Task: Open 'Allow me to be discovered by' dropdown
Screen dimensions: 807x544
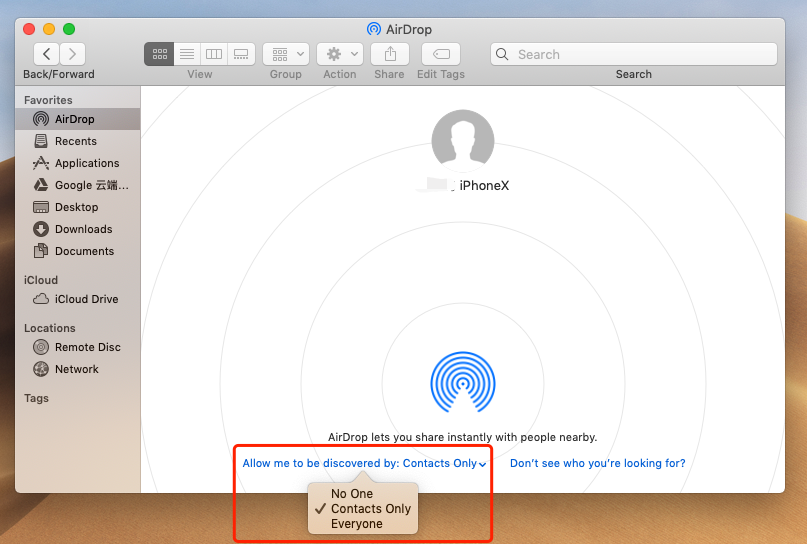Action: [x=364, y=463]
